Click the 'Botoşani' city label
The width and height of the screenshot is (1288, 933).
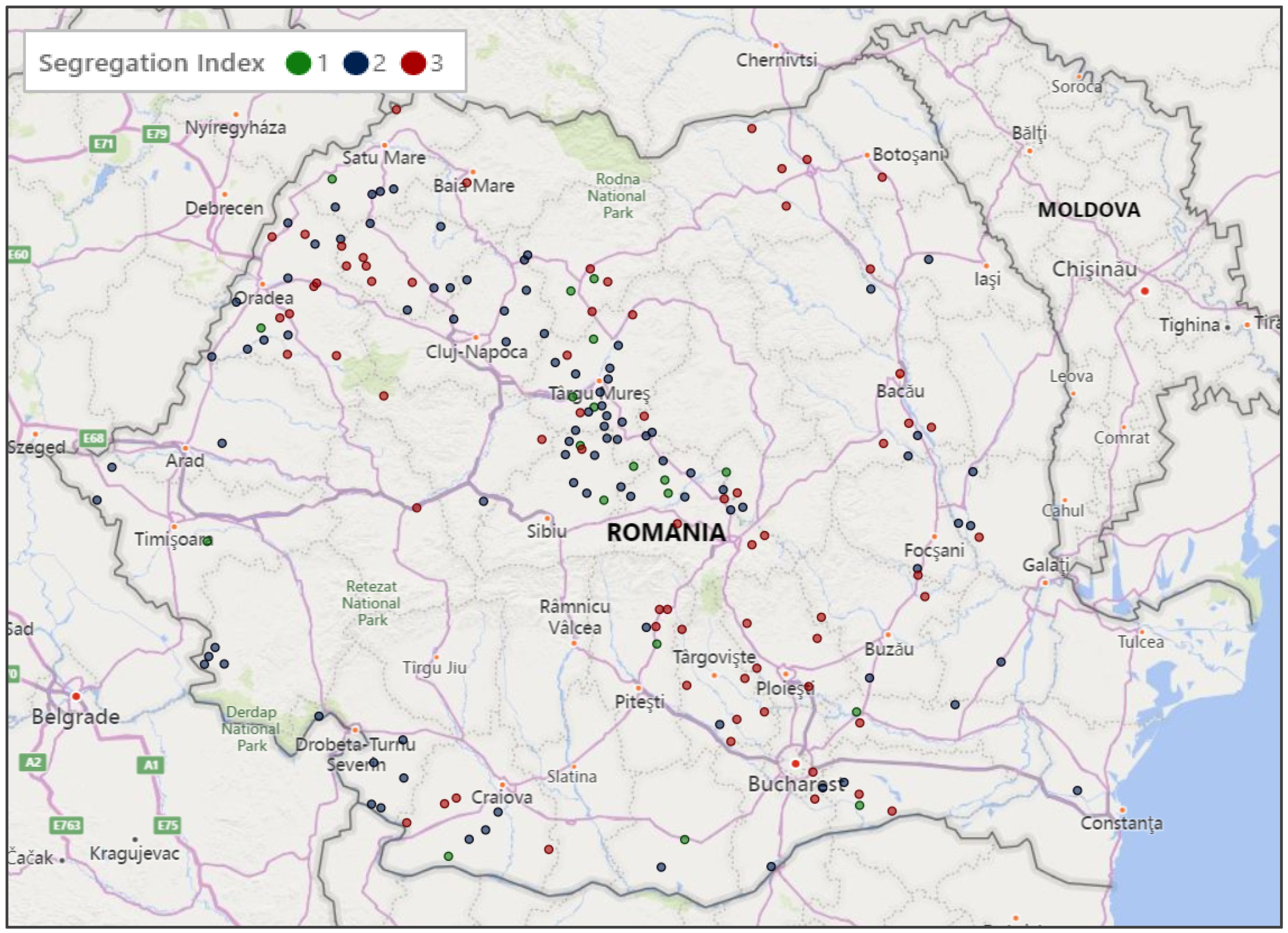[908, 154]
